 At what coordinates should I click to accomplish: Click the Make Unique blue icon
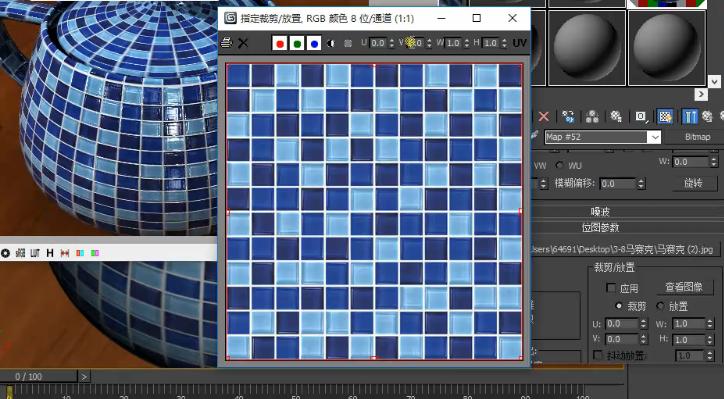click(568, 116)
